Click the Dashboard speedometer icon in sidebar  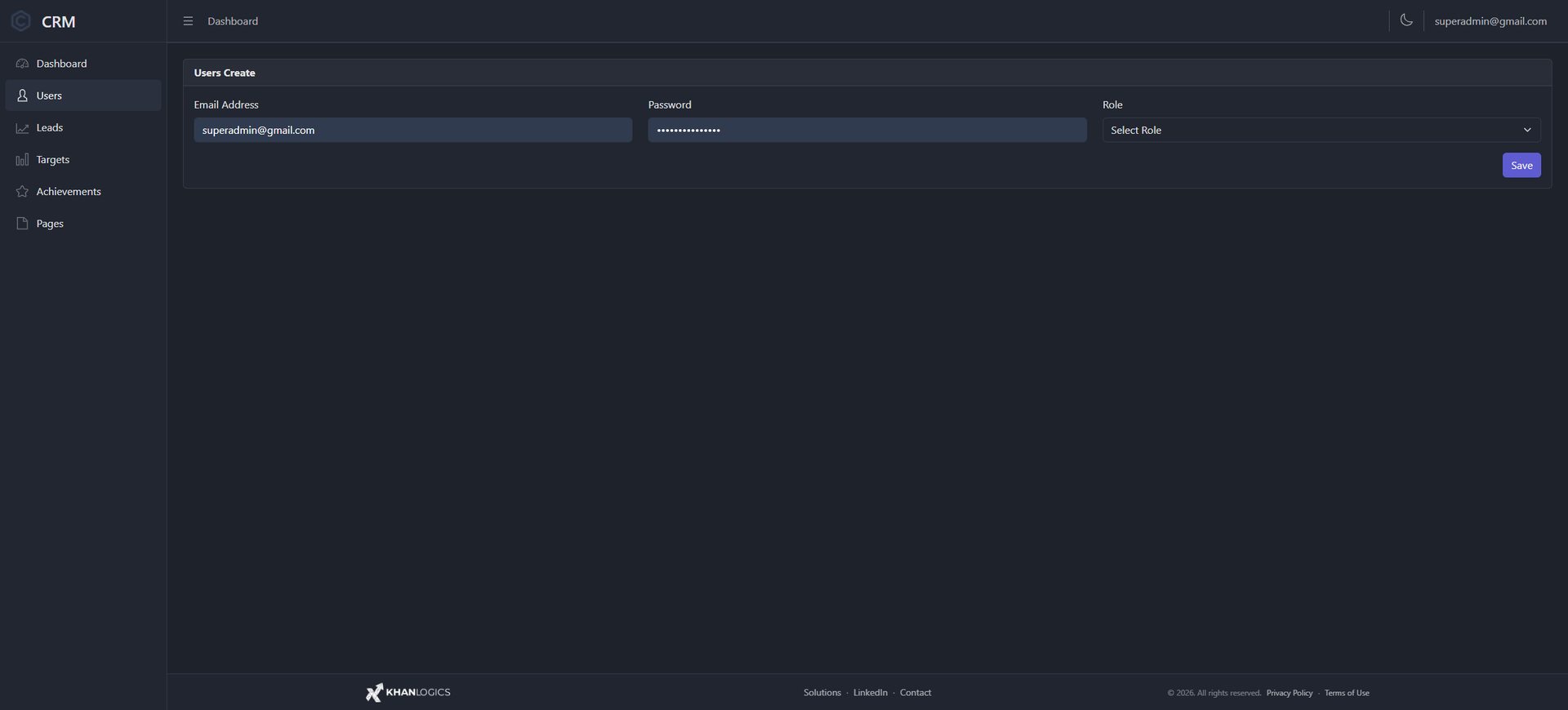22,64
